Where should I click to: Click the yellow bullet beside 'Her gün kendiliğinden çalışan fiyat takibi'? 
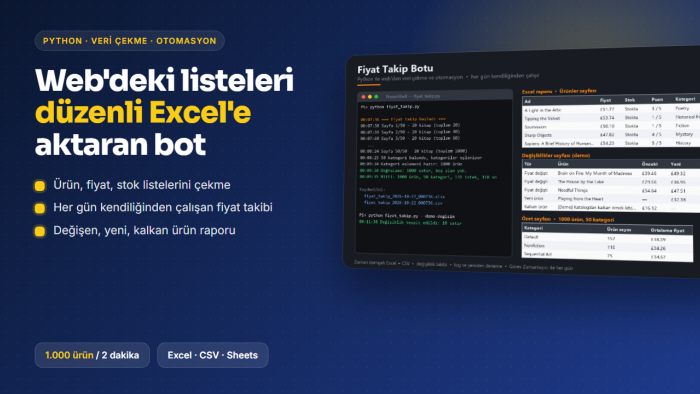tap(40, 208)
